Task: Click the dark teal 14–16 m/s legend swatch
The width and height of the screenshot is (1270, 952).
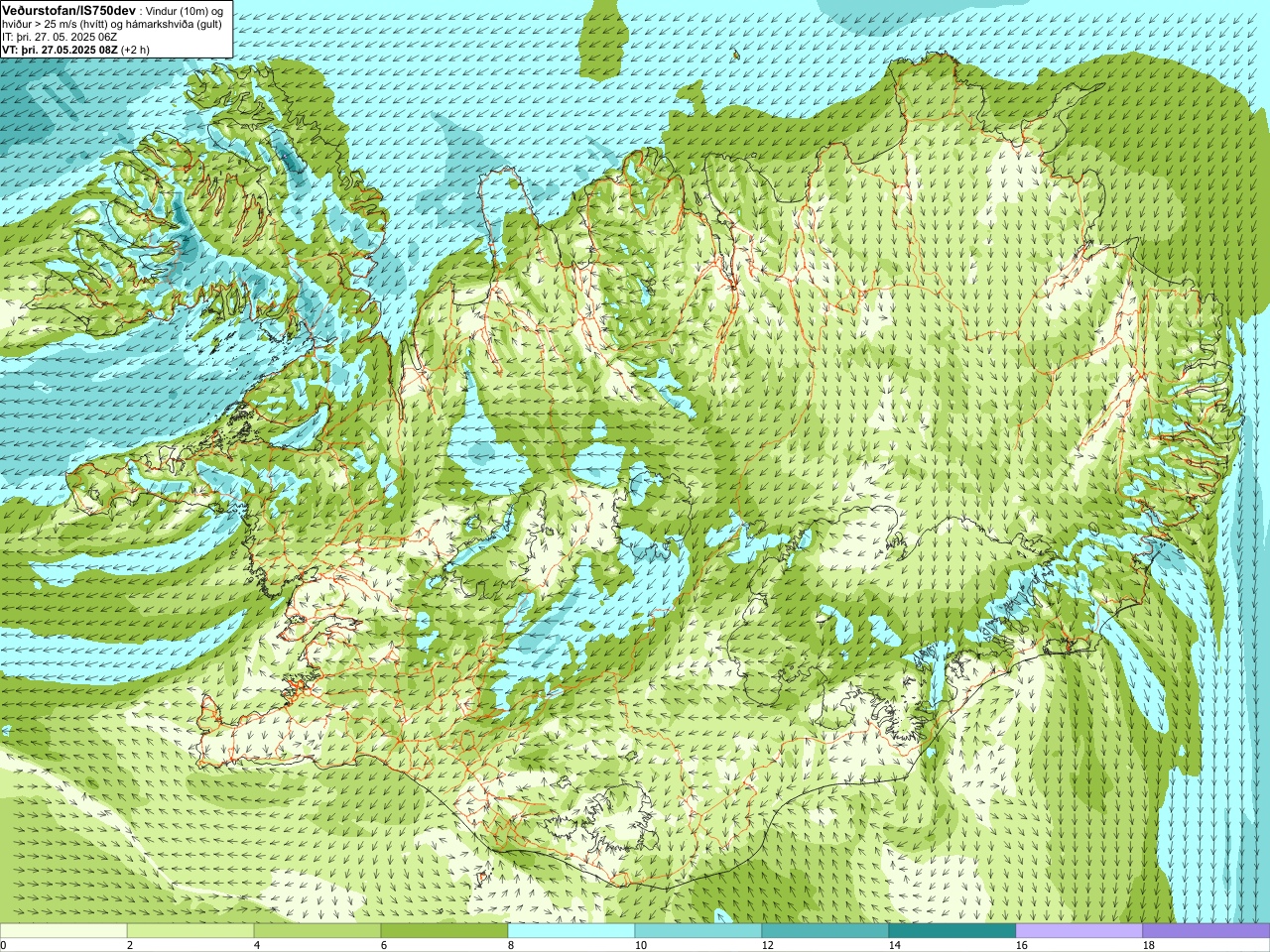Action: pyautogui.click(x=952, y=931)
